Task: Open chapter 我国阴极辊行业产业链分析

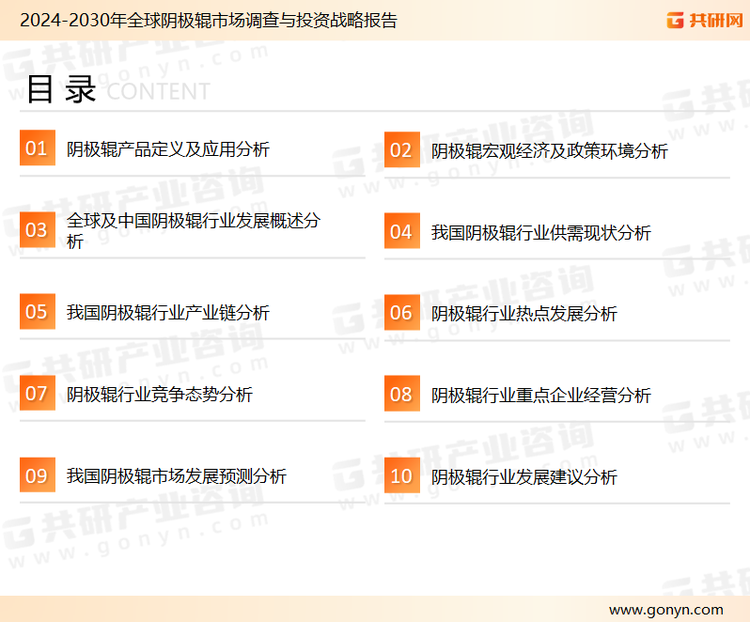Action: (x=168, y=313)
